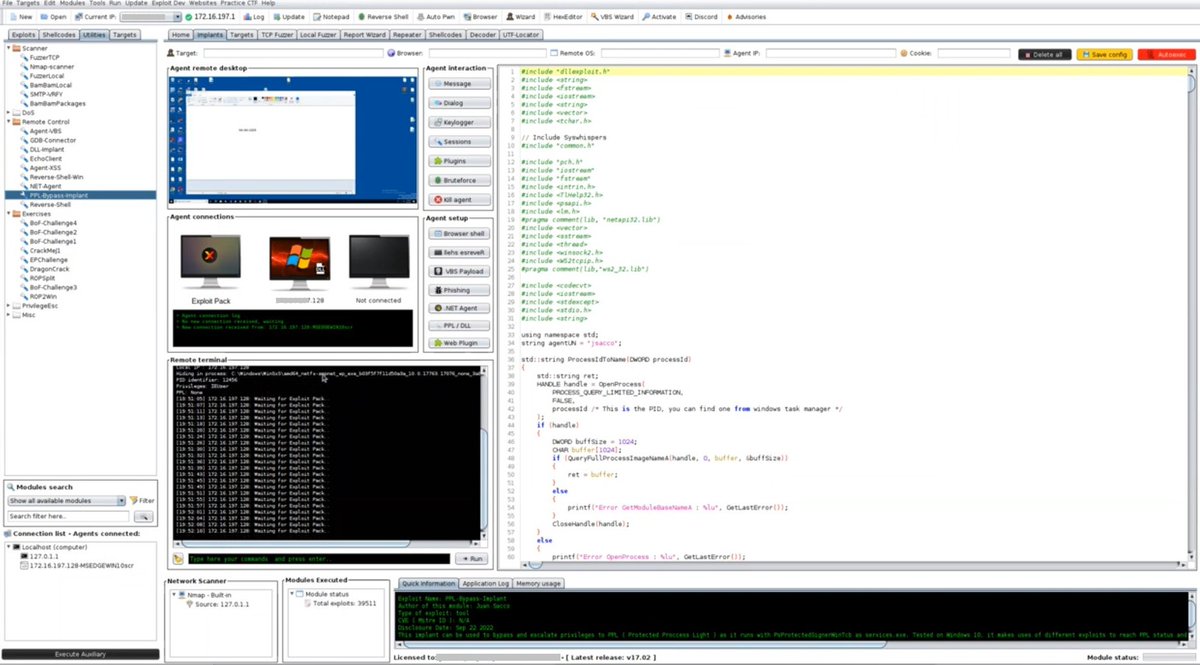Click the New toolbar button
Screen dimensions: 1200x665
pos(20,17)
